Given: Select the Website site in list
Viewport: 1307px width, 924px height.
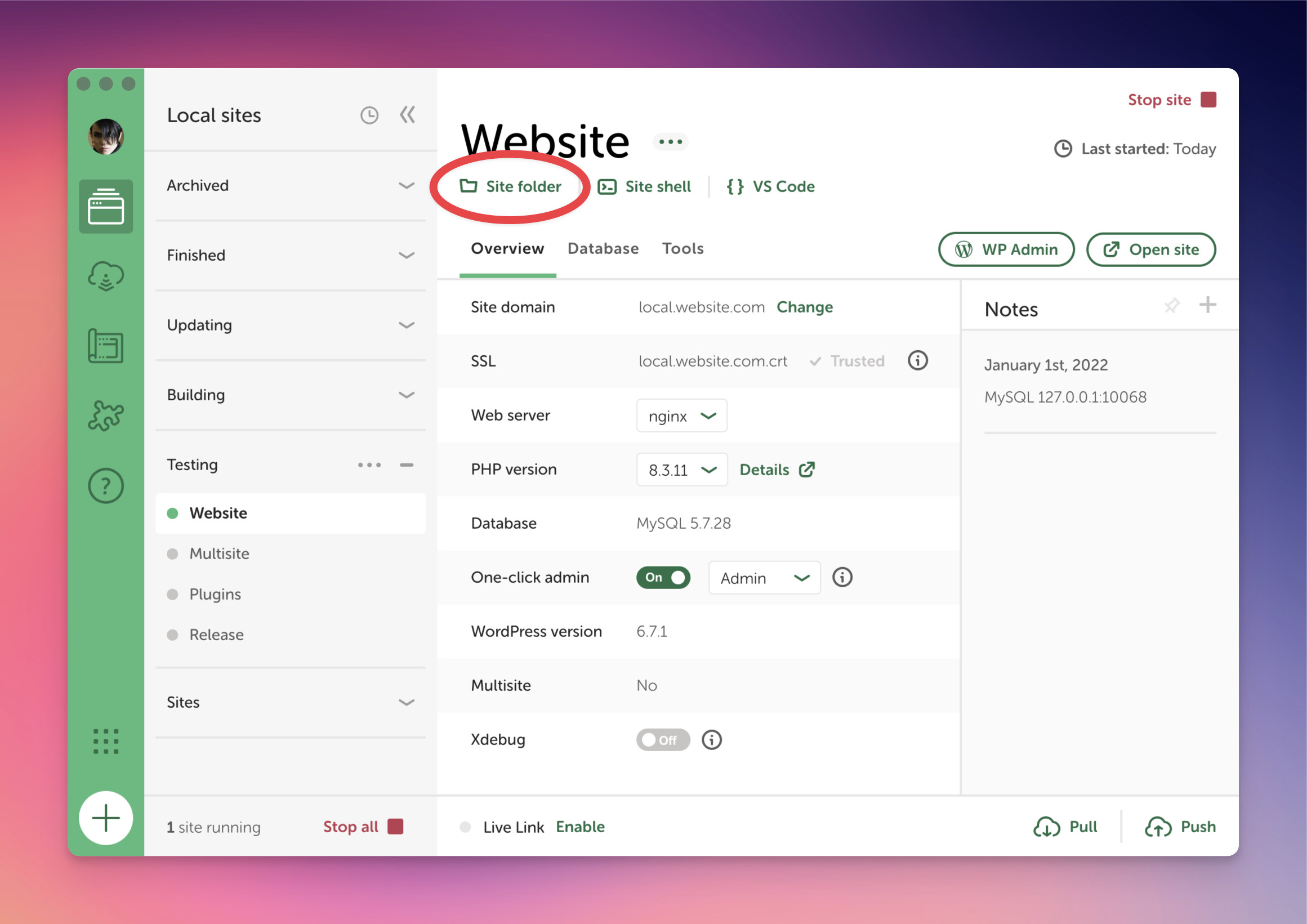Looking at the screenshot, I should [x=291, y=514].
